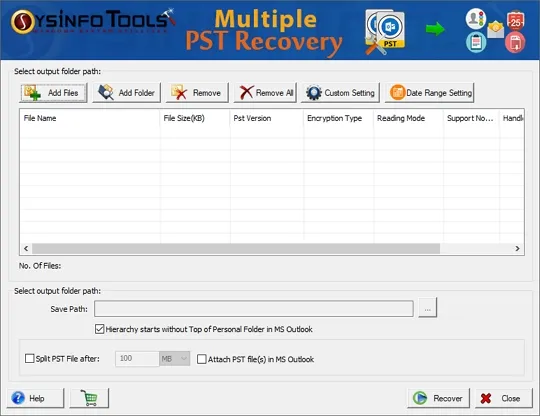Check Attach PST file(s) in MS Outlook
This screenshot has height=416, width=540.
pos(201,359)
